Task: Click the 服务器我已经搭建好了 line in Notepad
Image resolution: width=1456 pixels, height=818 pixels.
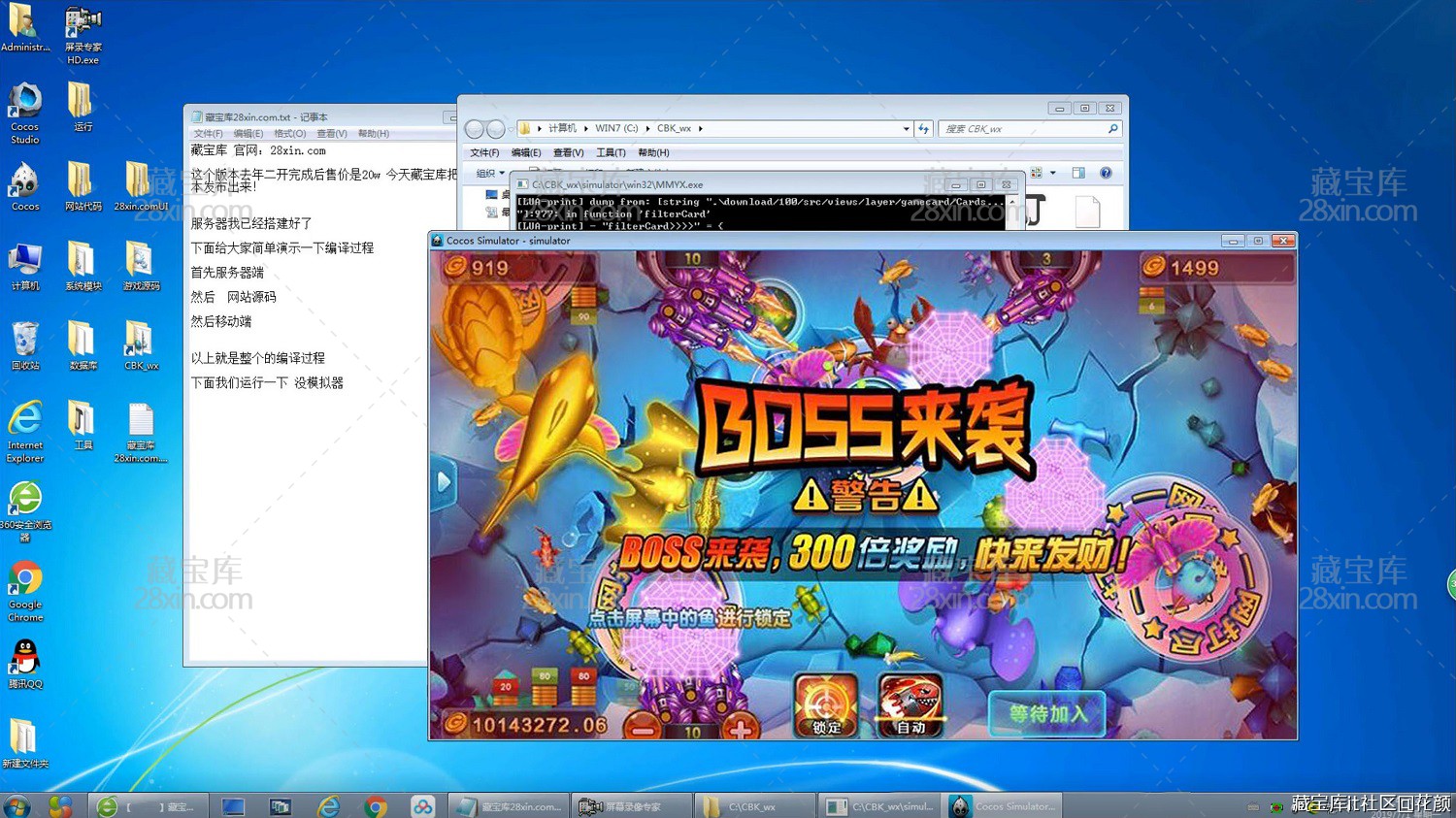Action: click(251, 223)
